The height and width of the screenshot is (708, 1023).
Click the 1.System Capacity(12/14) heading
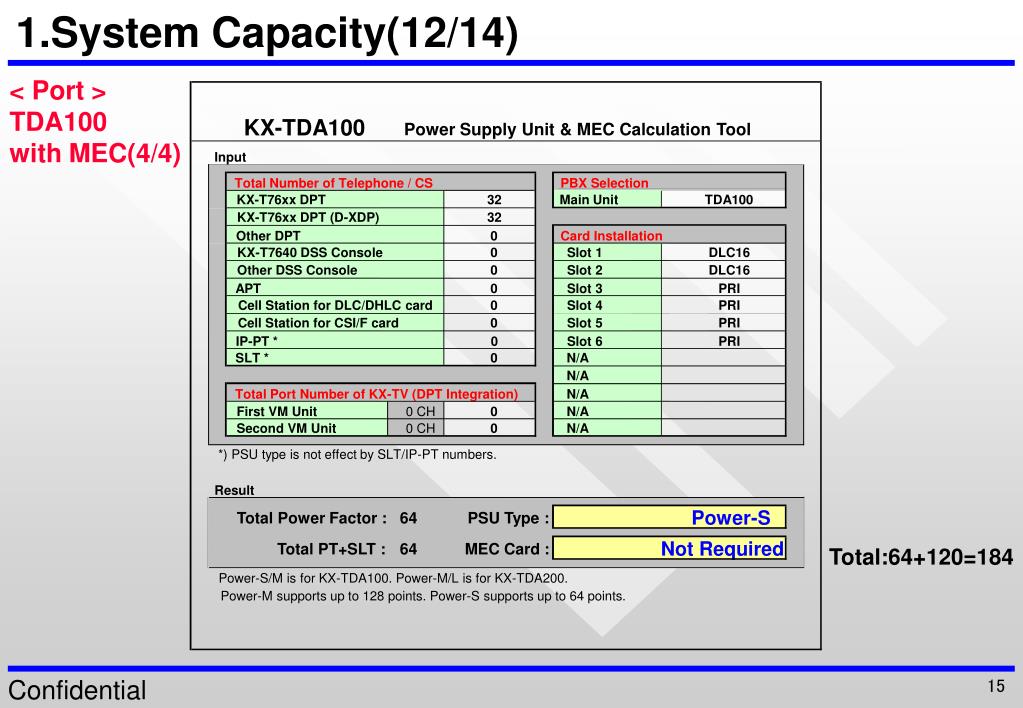267,33
